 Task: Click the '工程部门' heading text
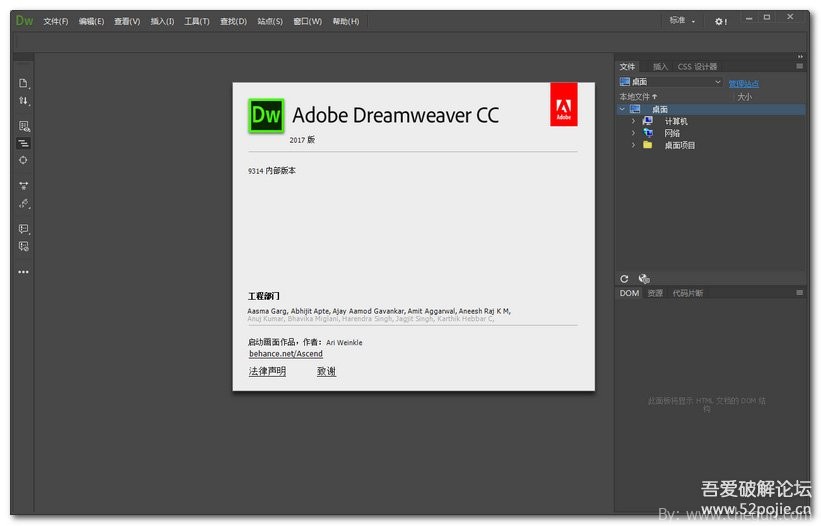pos(263,296)
